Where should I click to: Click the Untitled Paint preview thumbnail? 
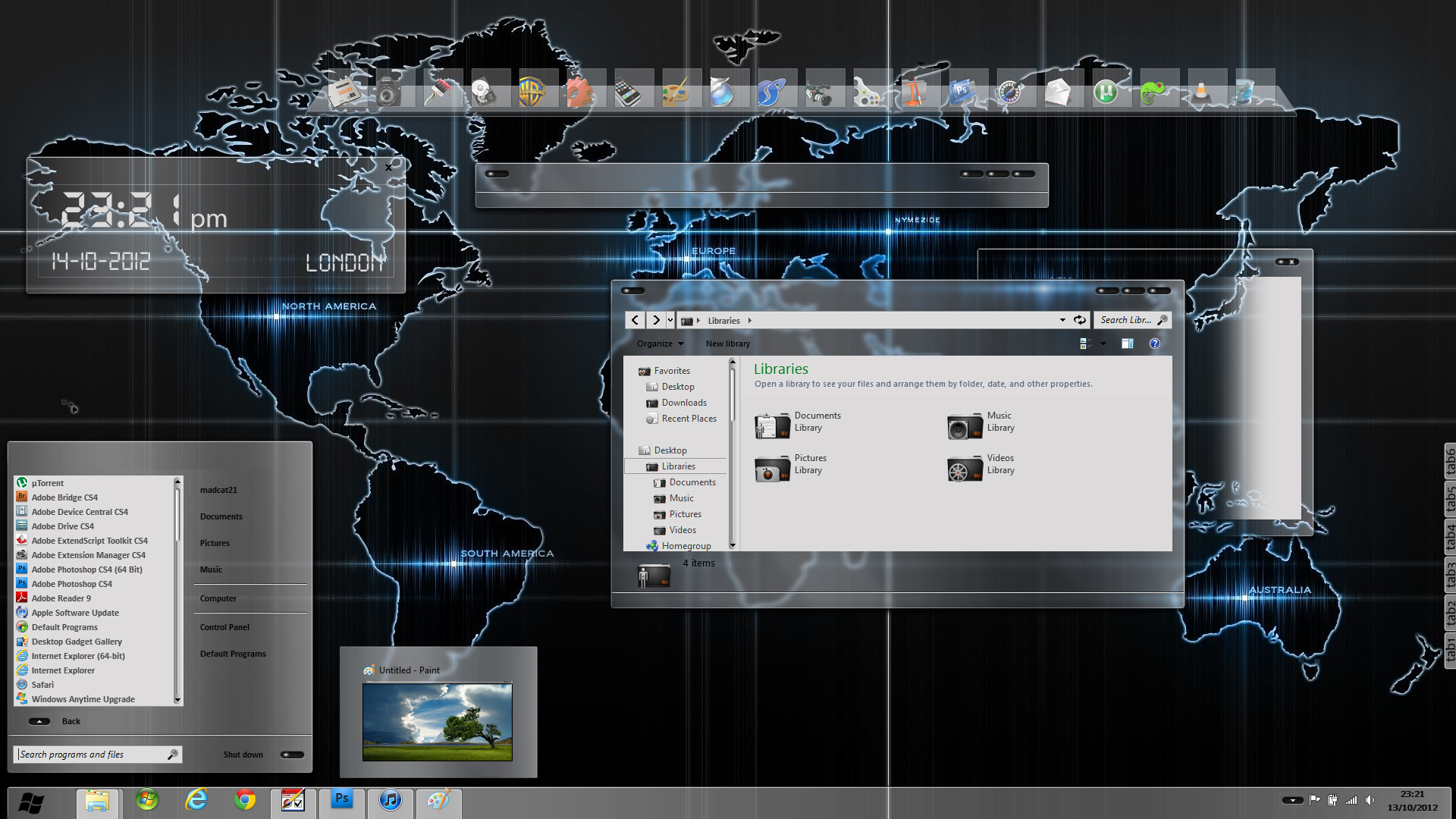coord(438,722)
